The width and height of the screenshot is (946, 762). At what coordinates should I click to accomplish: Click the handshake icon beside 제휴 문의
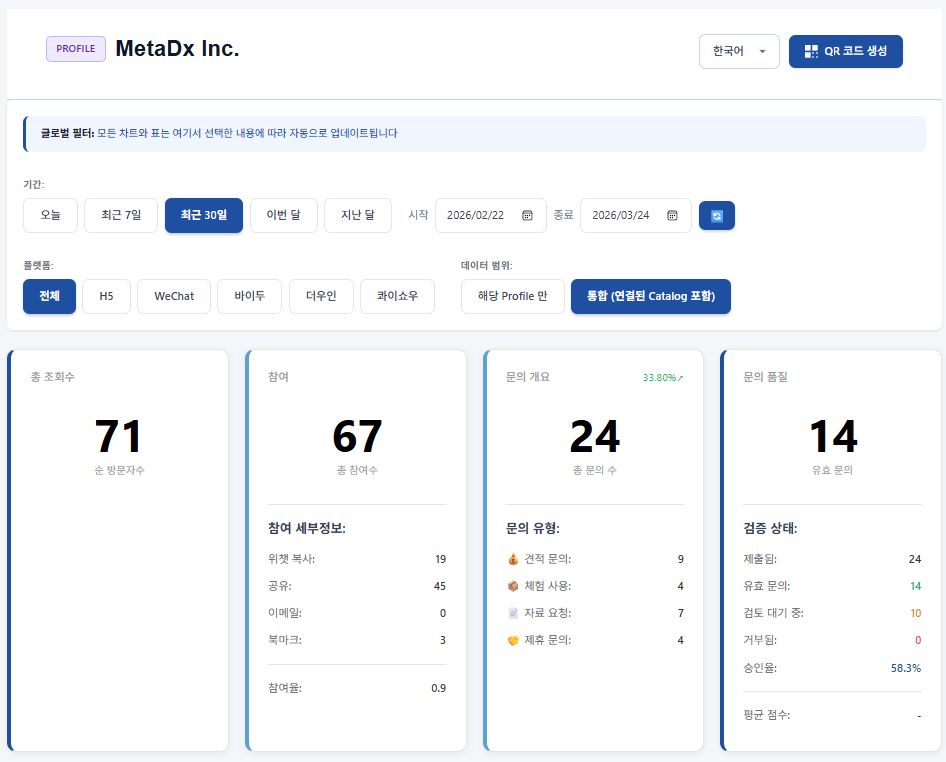(x=514, y=640)
